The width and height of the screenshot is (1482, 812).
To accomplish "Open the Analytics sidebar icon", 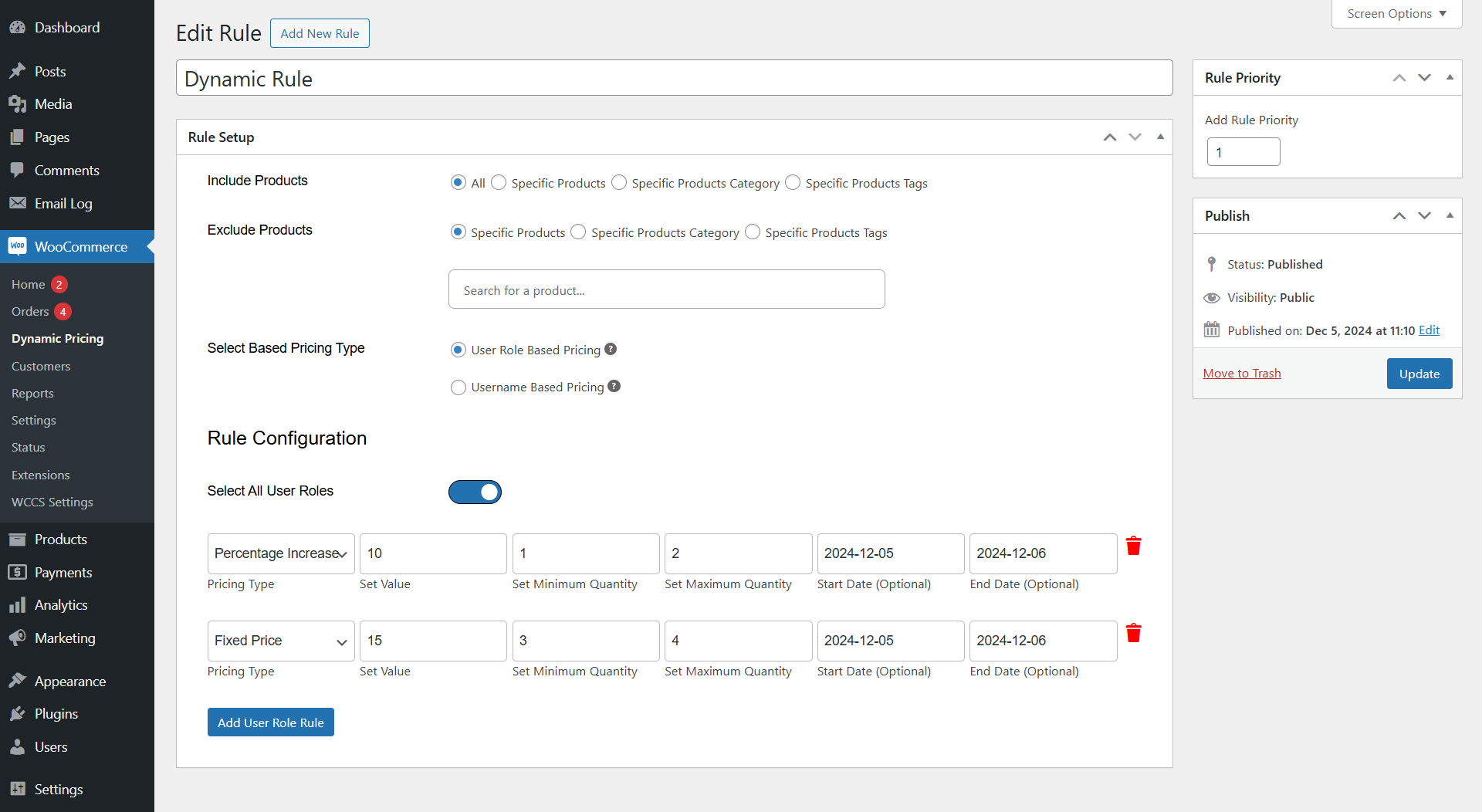I will tap(18, 605).
